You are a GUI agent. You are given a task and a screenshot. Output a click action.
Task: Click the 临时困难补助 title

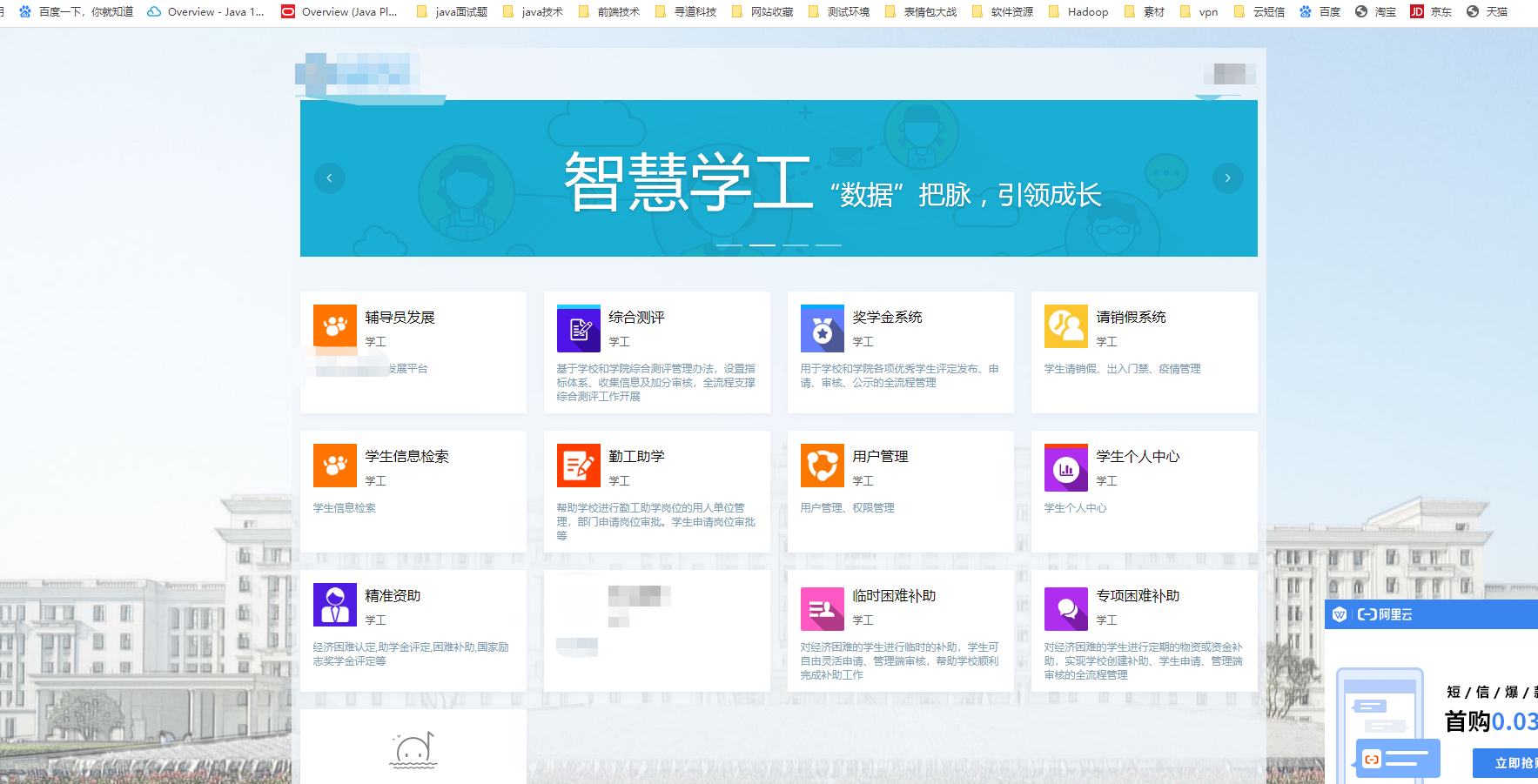(x=894, y=596)
